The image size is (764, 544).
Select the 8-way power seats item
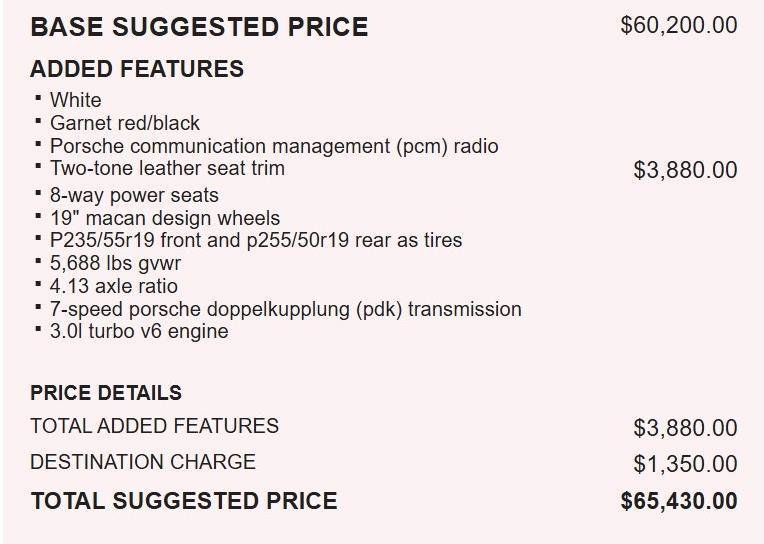tap(134, 195)
